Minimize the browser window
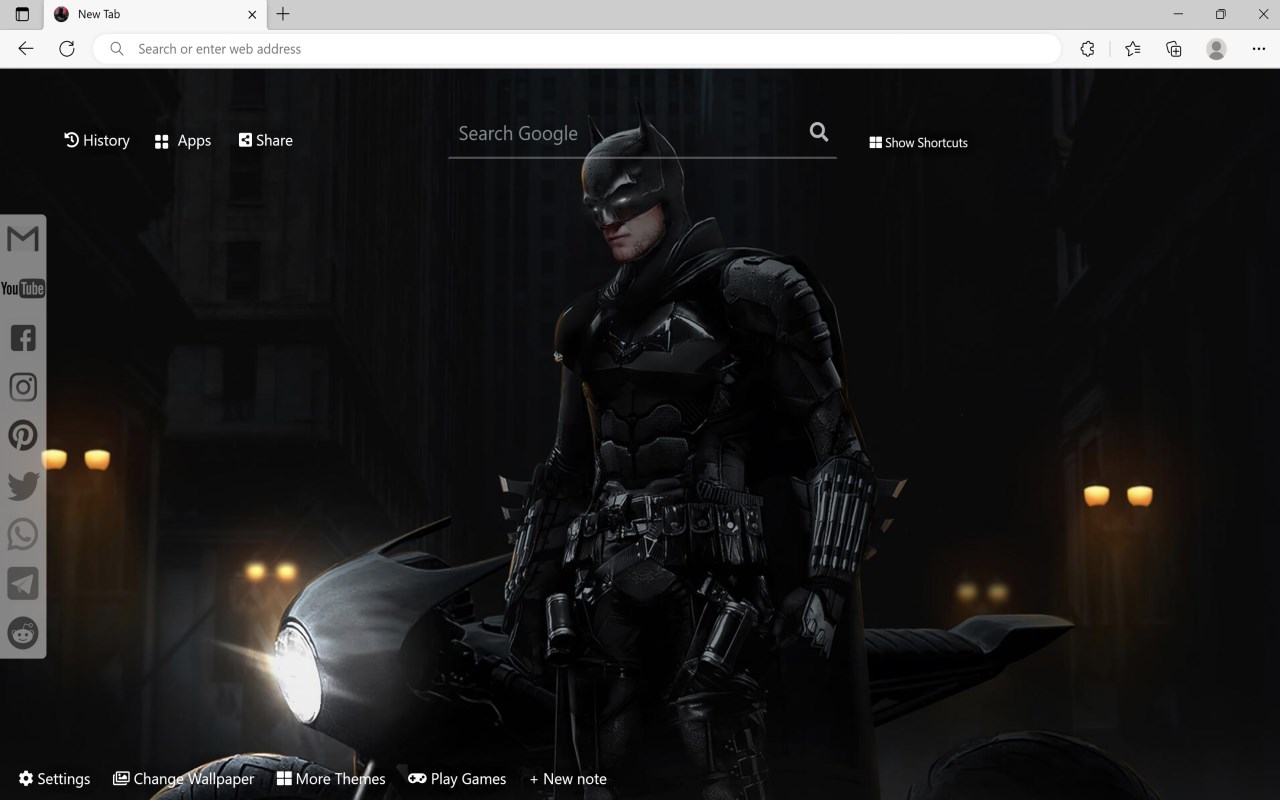This screenshot has width=1280, height=800. point(1178,14)
